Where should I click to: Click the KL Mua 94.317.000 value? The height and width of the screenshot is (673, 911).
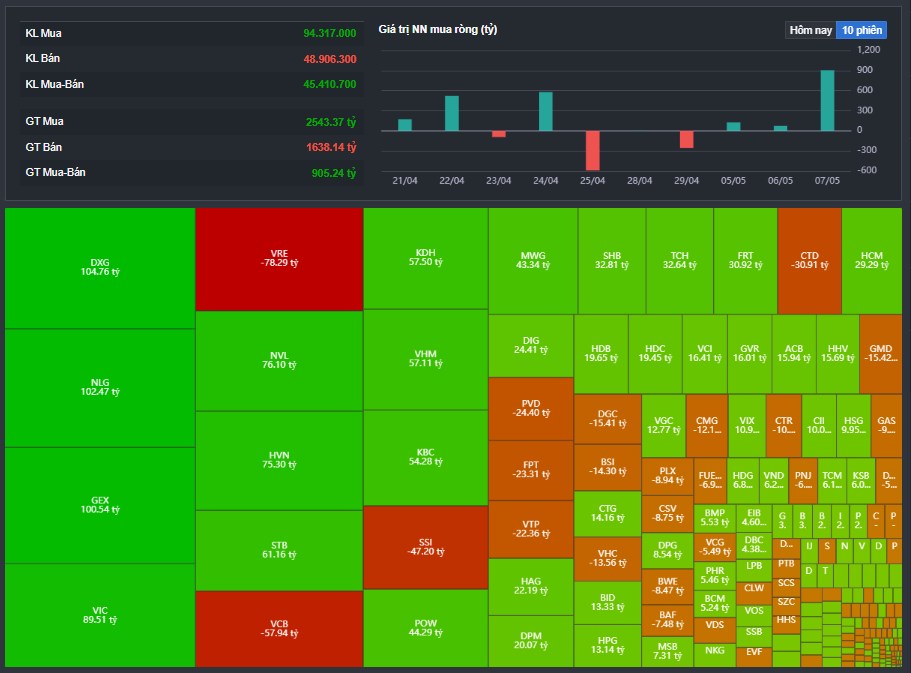(329, 34)
